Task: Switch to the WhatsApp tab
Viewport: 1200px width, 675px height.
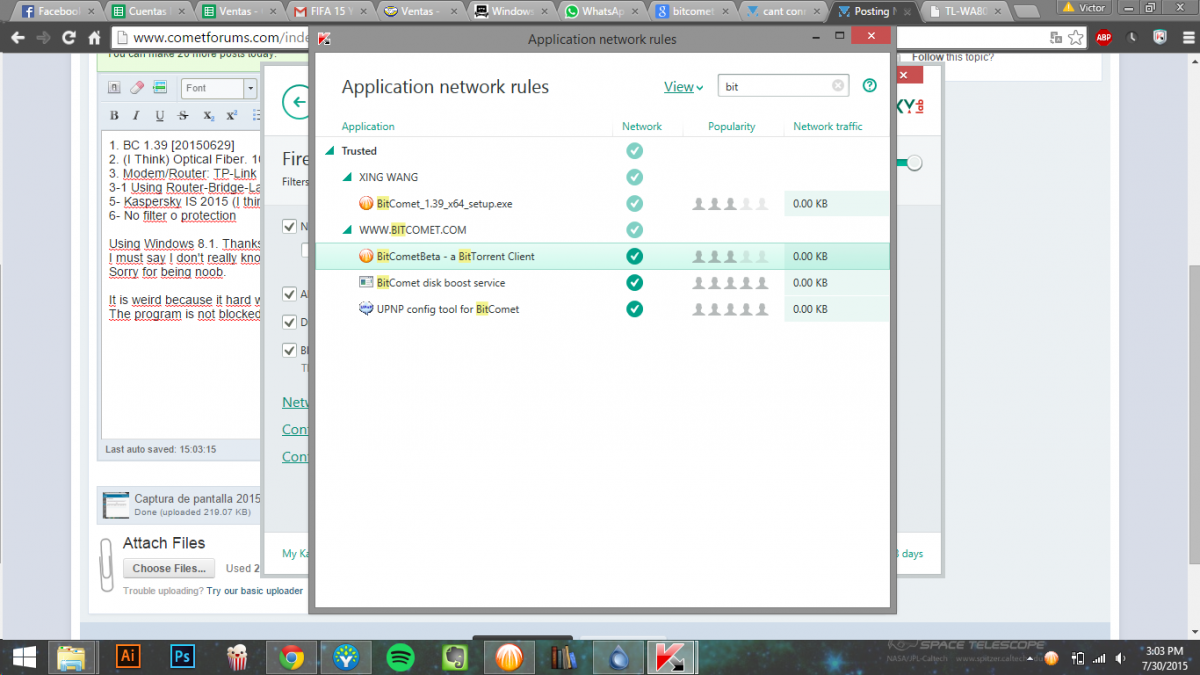Action: 602,11
